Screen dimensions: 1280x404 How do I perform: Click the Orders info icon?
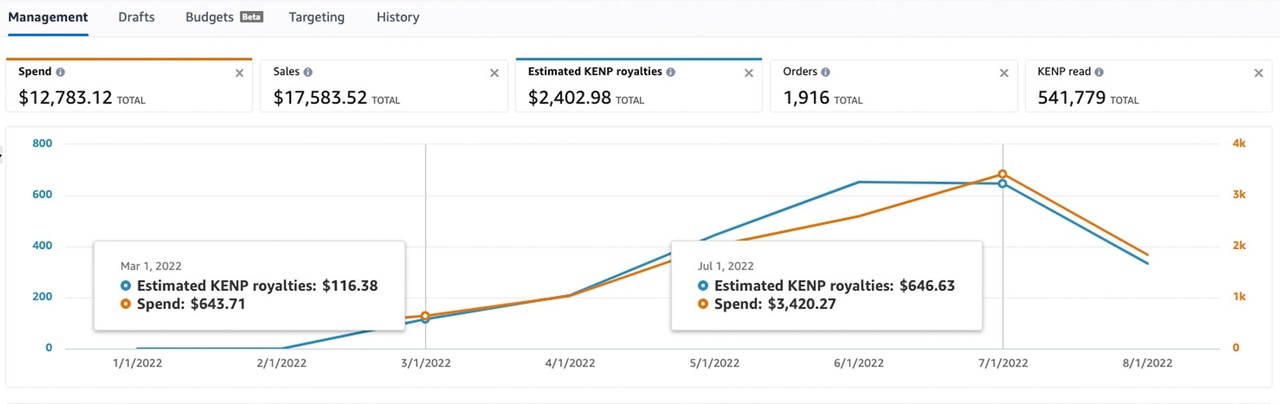(x=827, y=73)
